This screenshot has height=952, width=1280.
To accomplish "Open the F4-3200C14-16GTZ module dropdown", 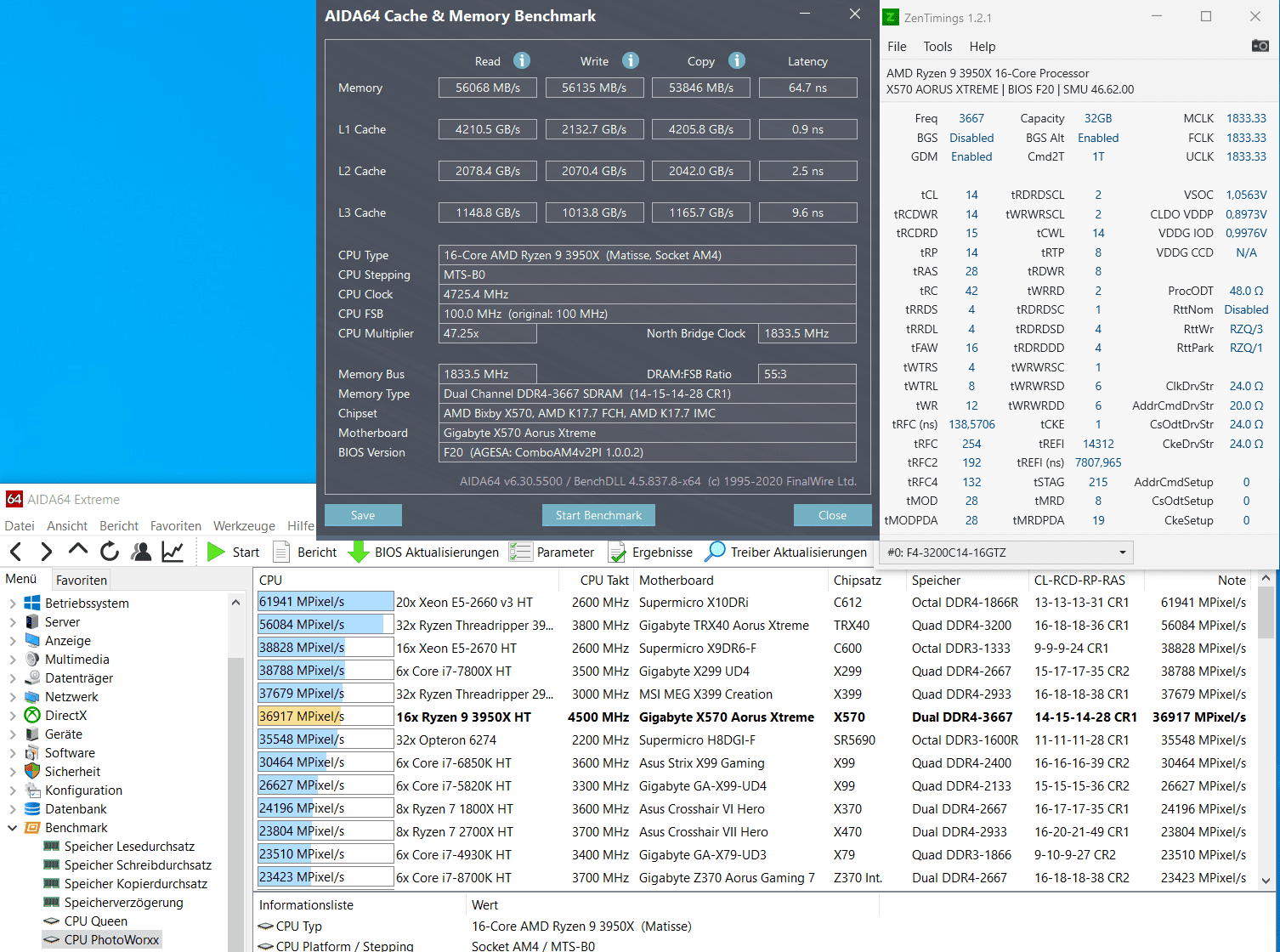I will [x=1006, y=552].
